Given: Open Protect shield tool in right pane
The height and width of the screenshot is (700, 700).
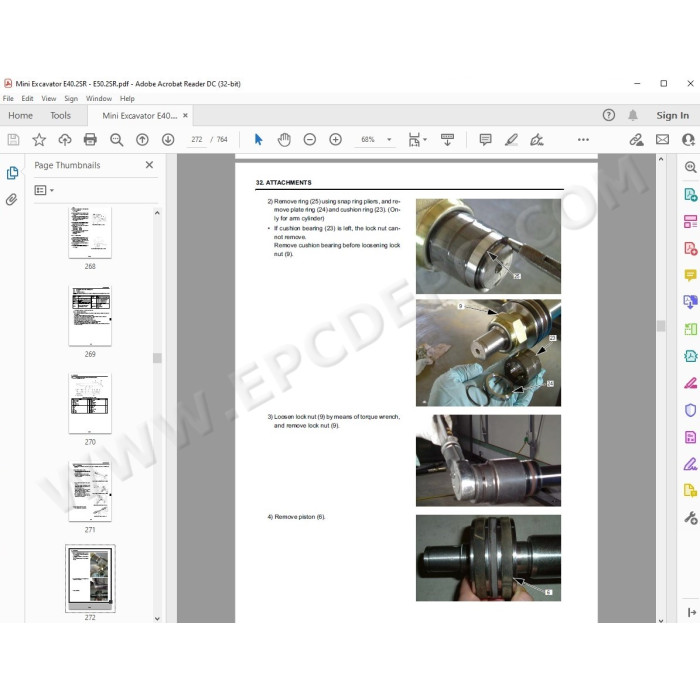Looking at the screenshot, I should 690,410.
